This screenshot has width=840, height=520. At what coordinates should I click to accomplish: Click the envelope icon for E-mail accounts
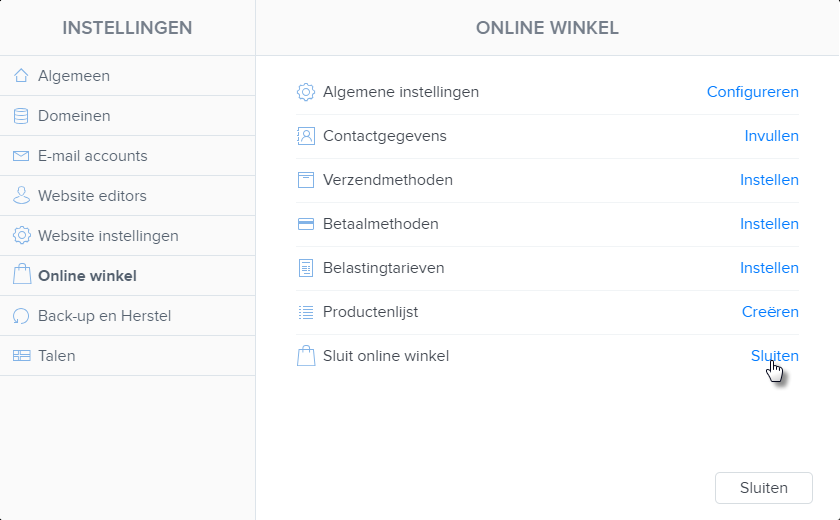(21, 156)
